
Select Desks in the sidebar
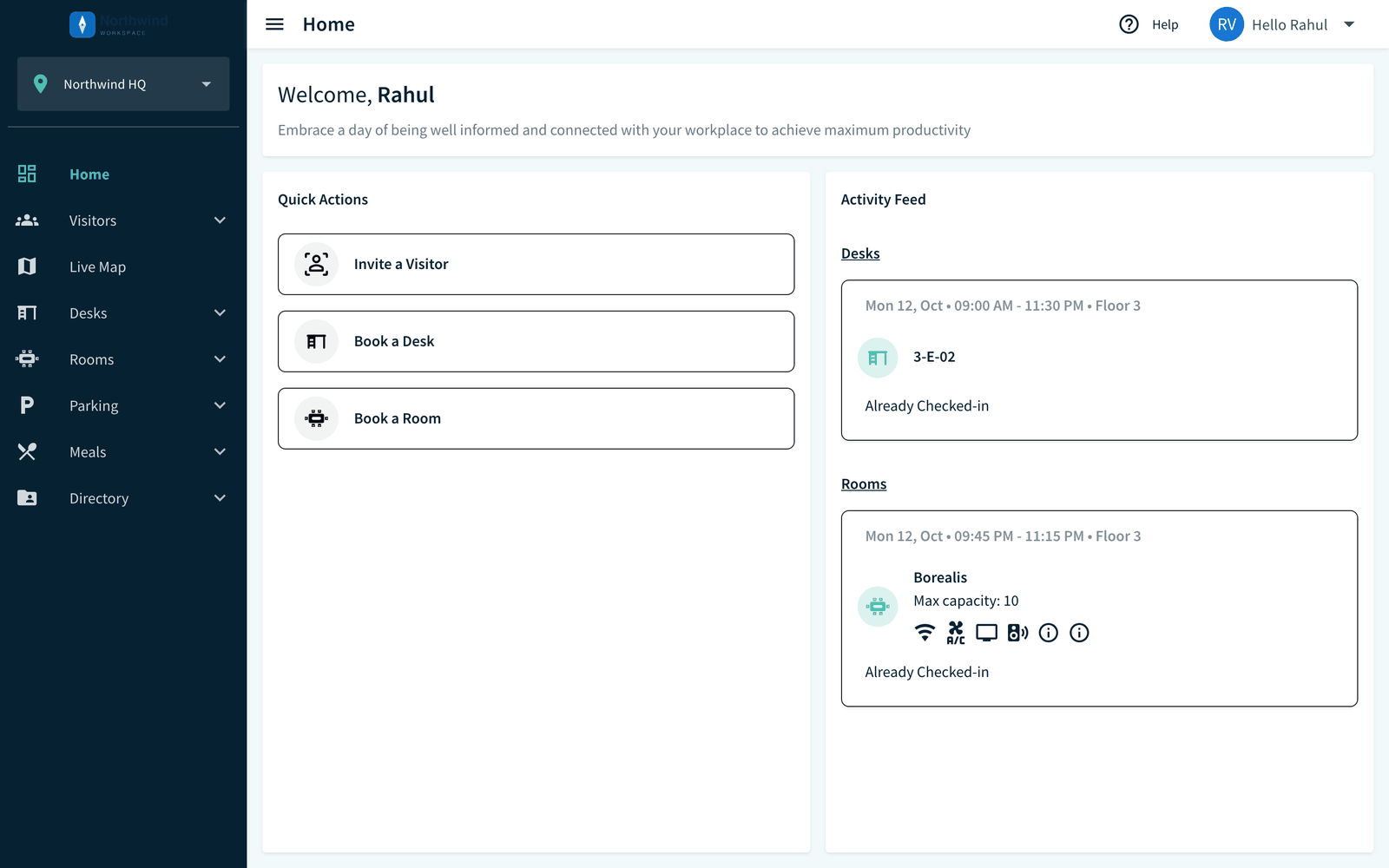tap(89, 313)
